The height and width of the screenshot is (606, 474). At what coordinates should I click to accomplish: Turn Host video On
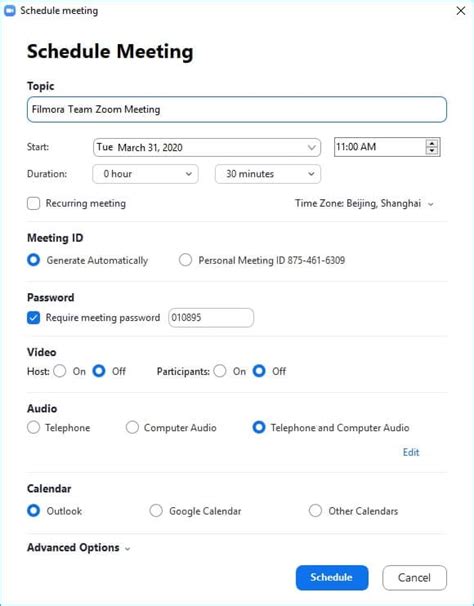click(x=60, y=371)
